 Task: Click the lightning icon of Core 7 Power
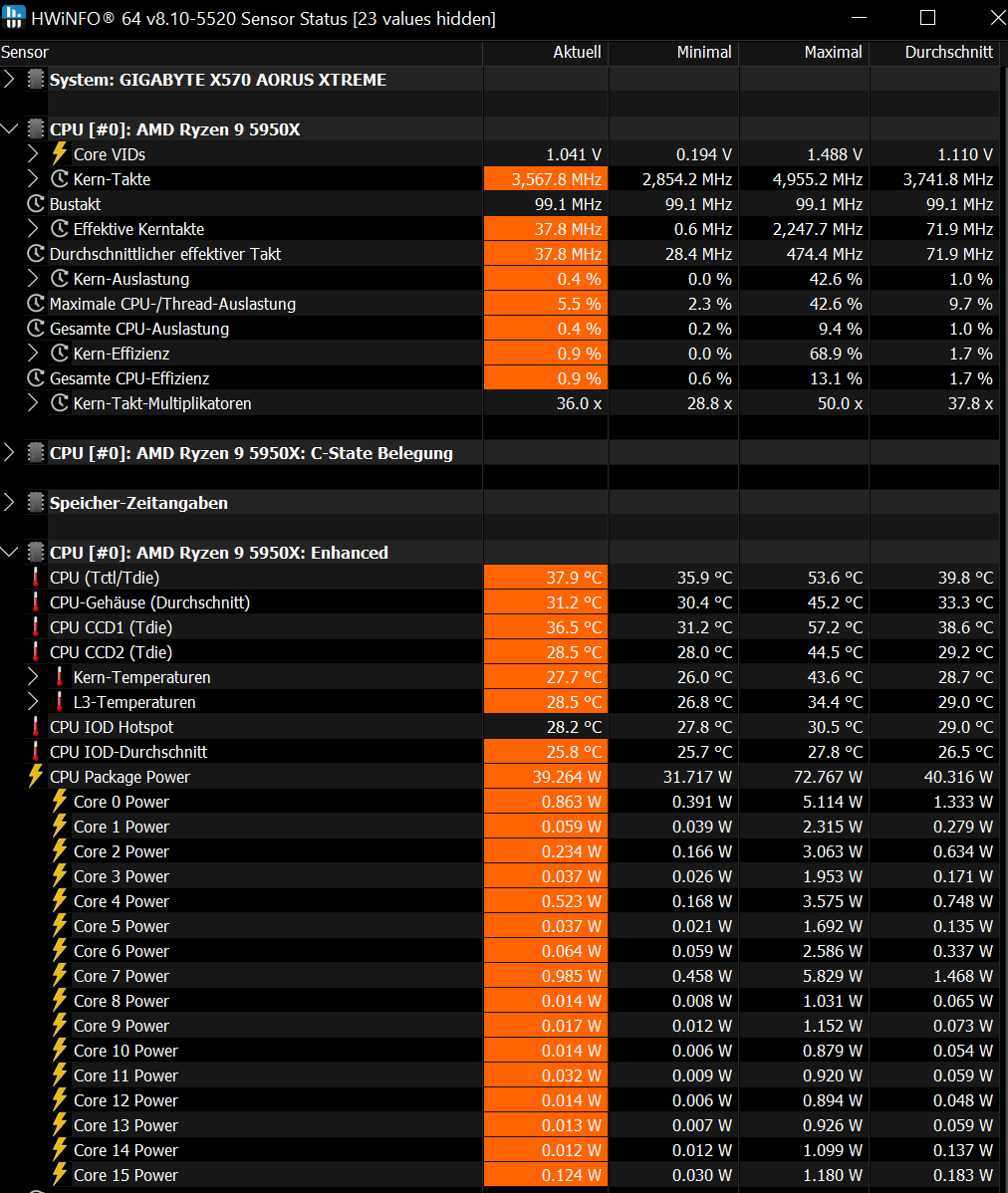pyautogui.click(x=60, y=975)
